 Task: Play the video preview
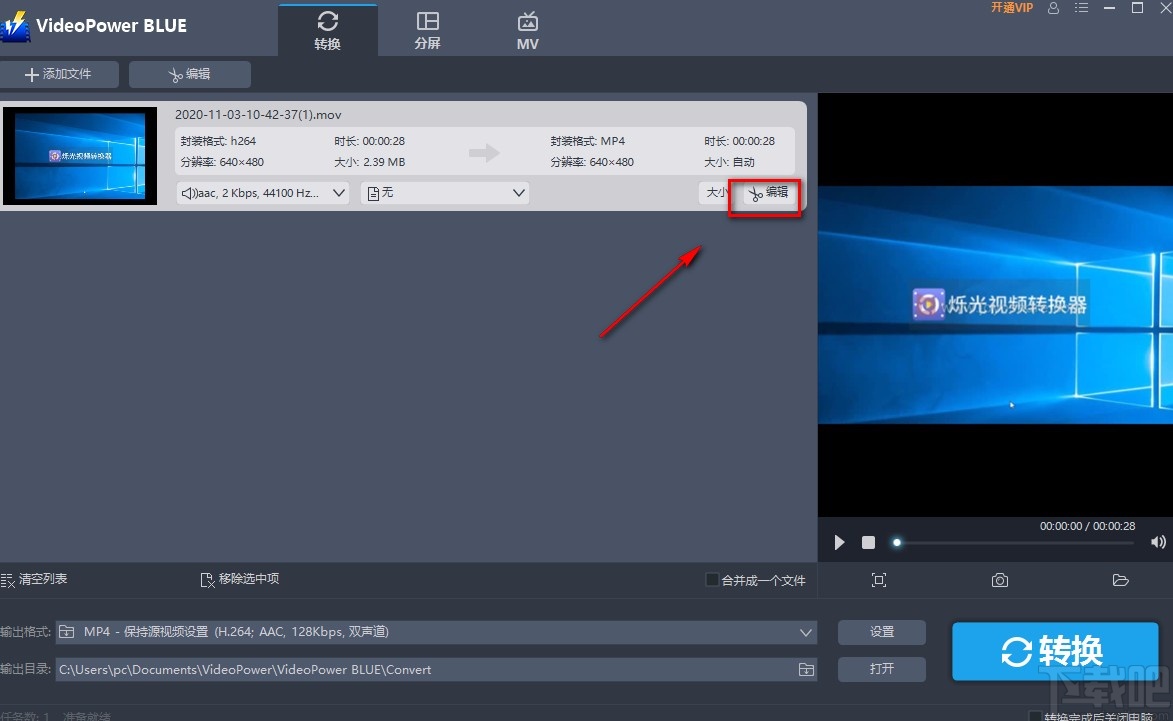[838, 542]
